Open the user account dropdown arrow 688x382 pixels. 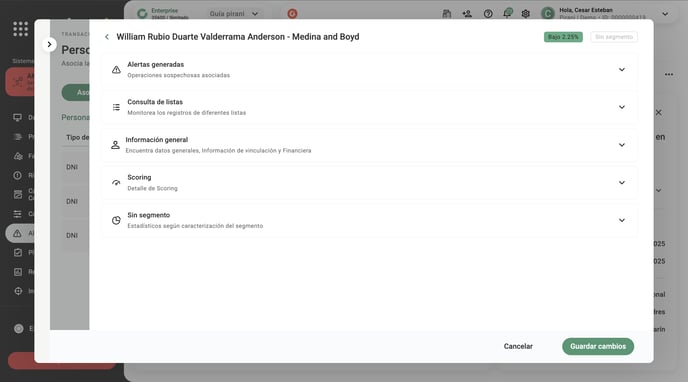click(665, 14)
